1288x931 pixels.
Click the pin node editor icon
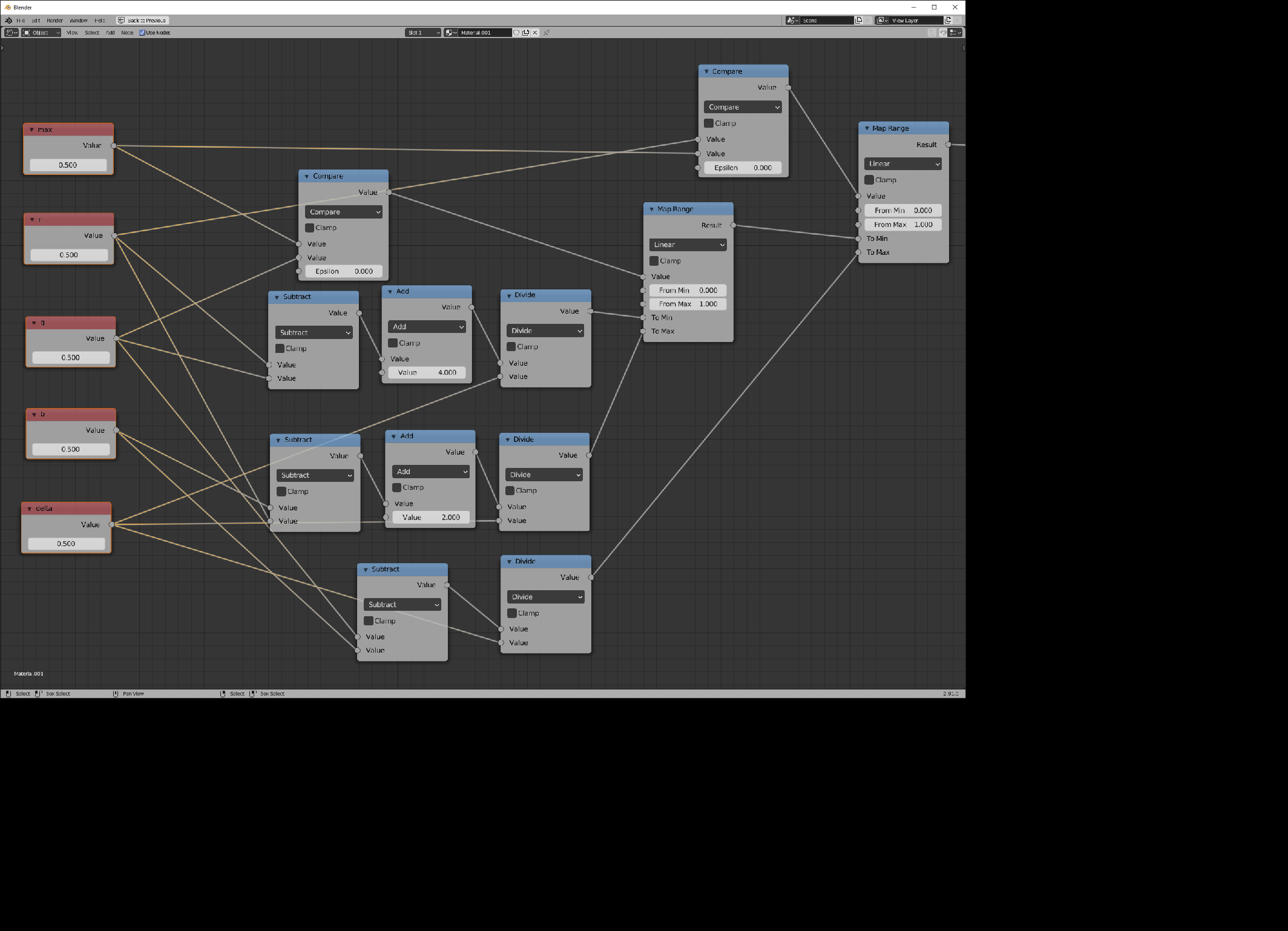(547, 32)
